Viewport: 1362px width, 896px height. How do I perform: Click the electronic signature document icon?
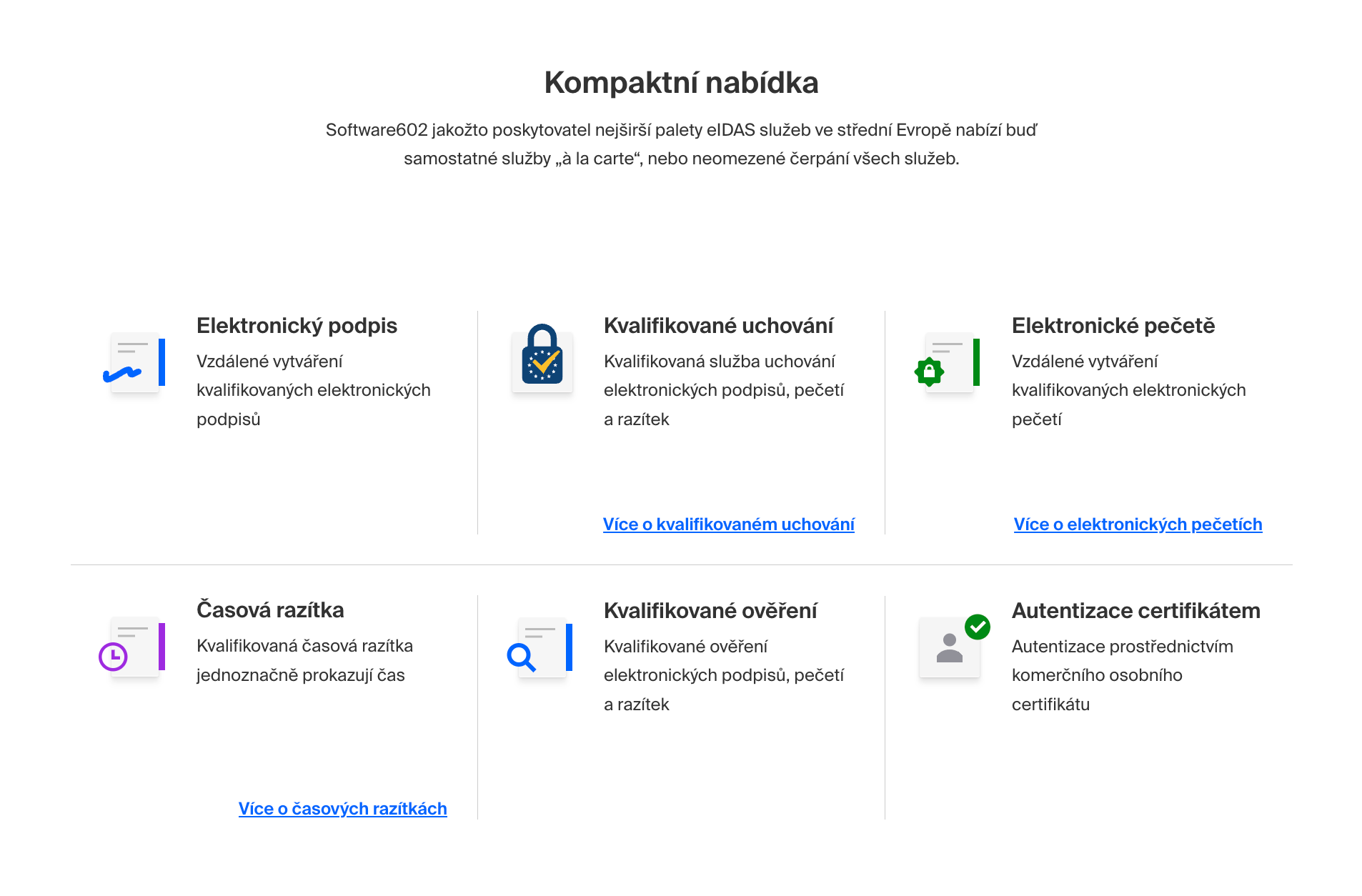point(134,362)
